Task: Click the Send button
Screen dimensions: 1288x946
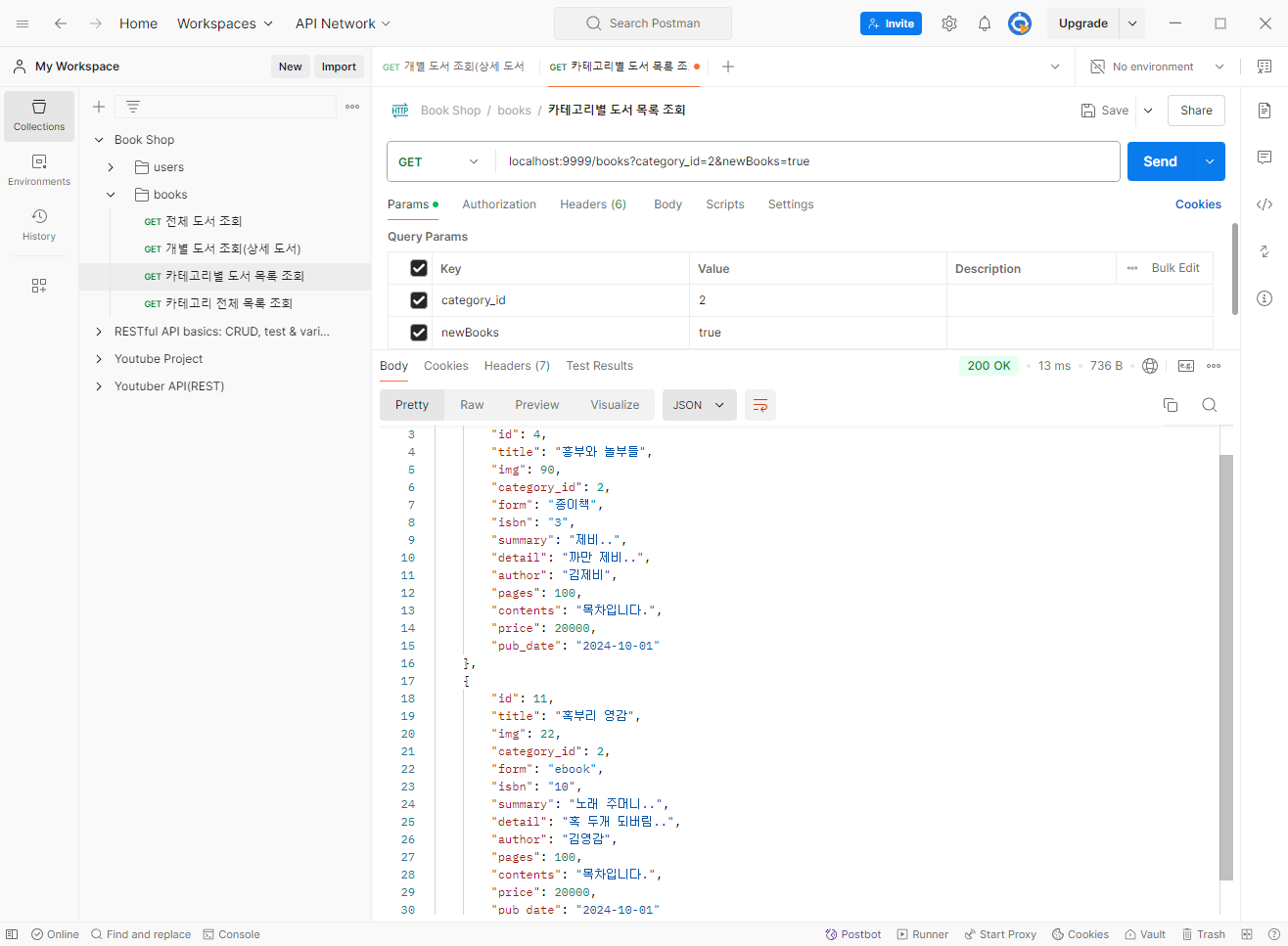Action: (1161, 161)
